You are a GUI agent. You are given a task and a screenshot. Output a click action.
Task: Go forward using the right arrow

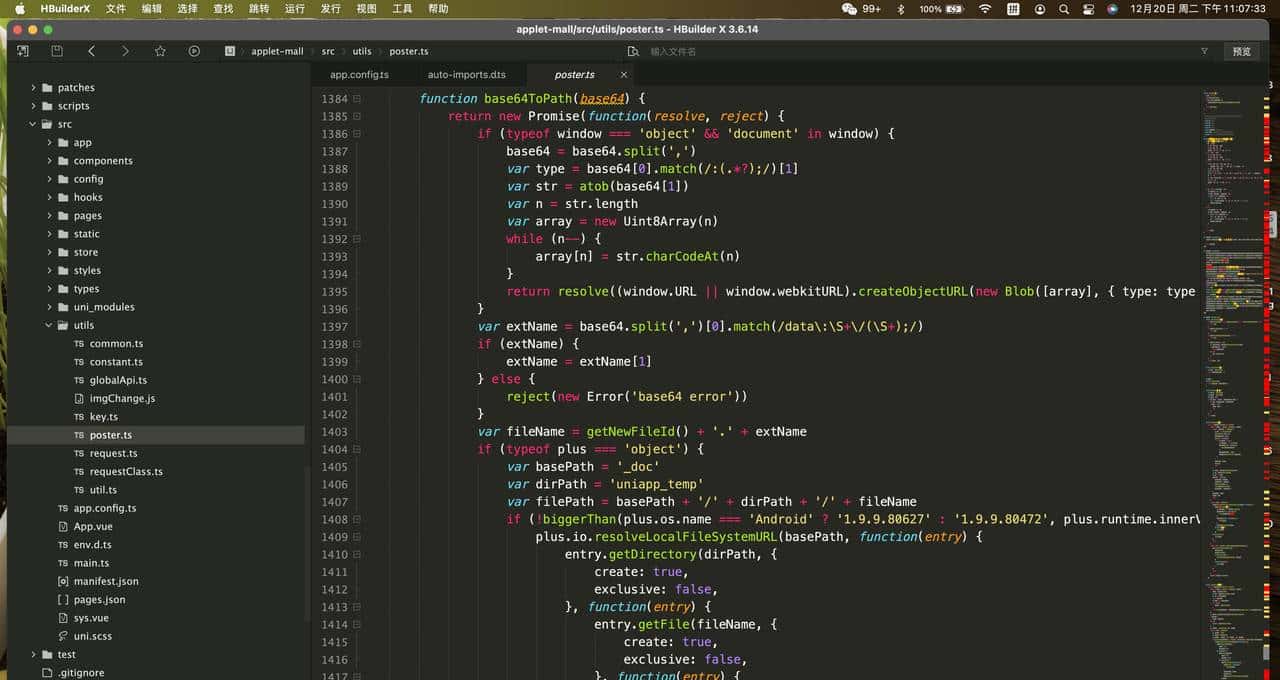[x=125, y=51]
